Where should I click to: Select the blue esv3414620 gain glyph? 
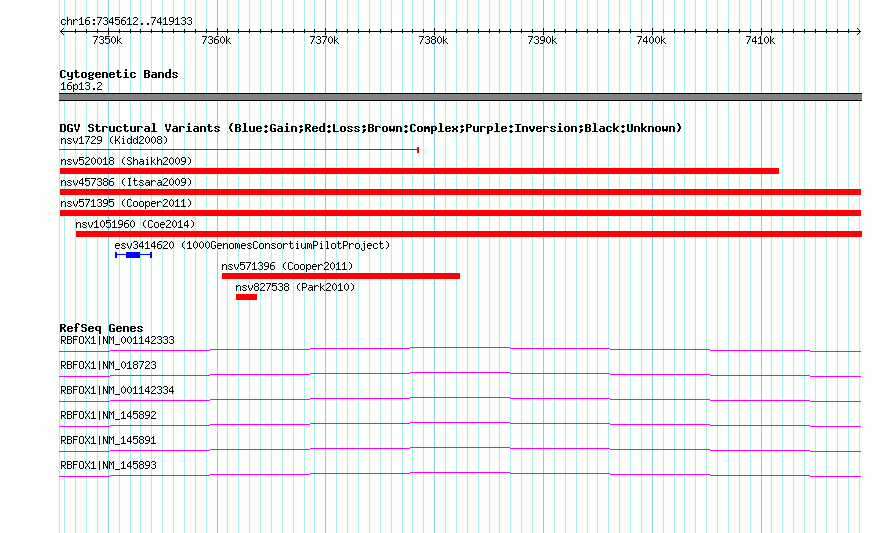(x=133, y=255)
